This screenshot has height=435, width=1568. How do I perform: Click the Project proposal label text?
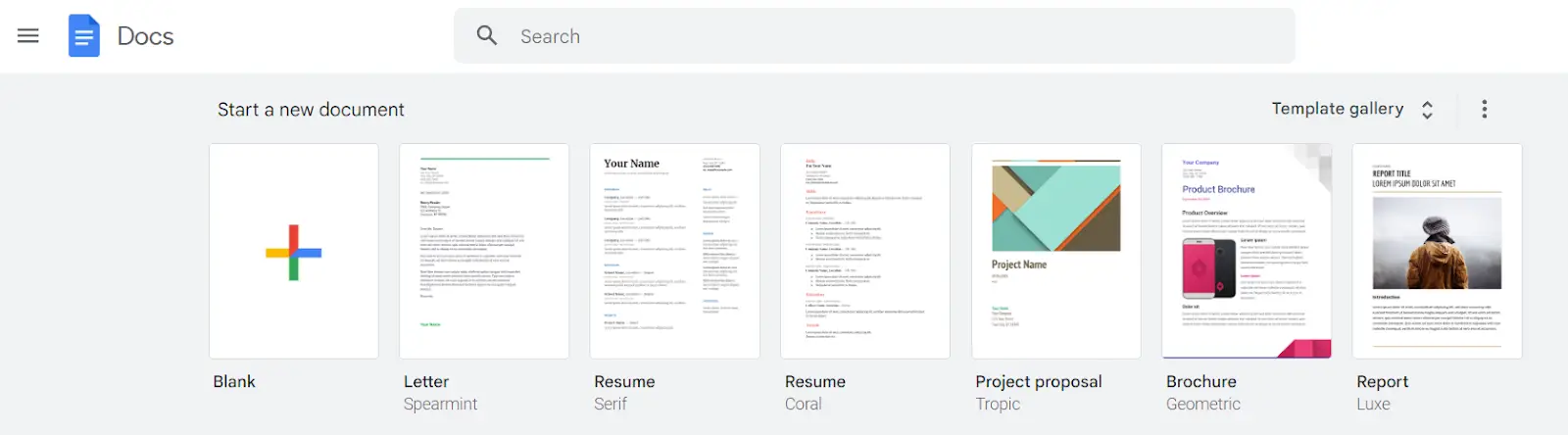tap(1039, 382)
